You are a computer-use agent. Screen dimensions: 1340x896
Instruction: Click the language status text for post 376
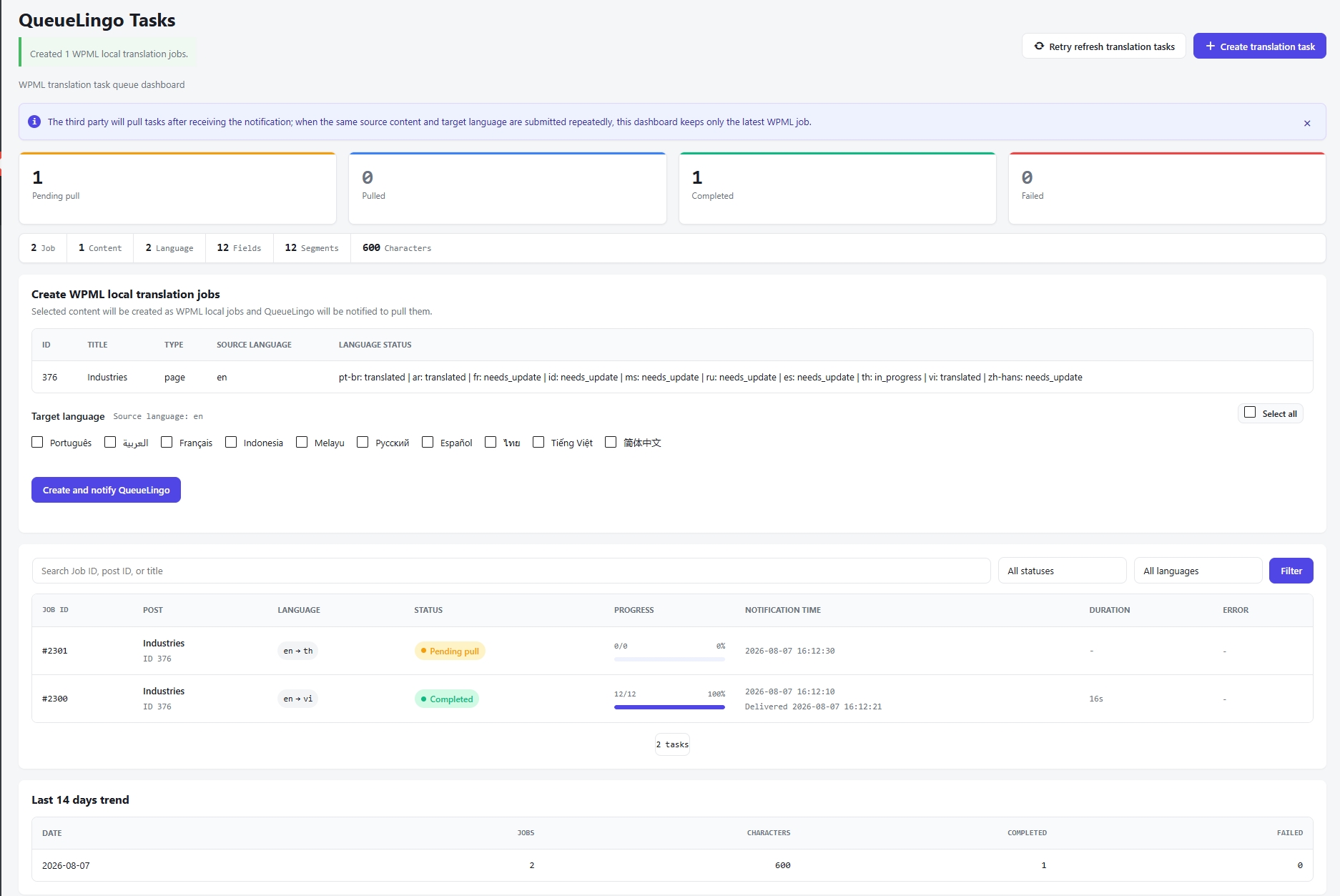point(710,377)
